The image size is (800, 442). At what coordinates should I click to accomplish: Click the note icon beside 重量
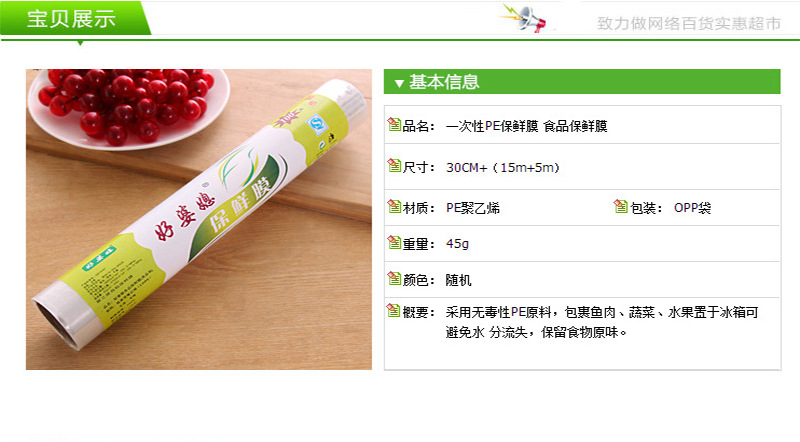coord(394,242)
